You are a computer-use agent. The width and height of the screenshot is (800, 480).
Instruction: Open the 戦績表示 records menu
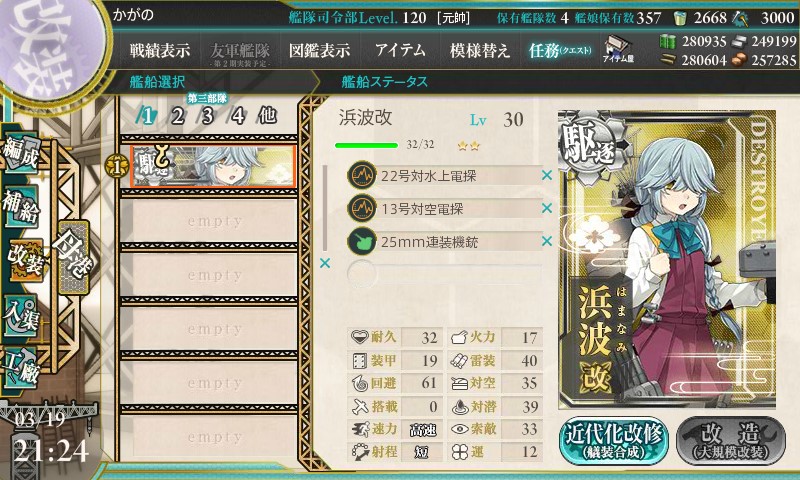click(160, 50)
